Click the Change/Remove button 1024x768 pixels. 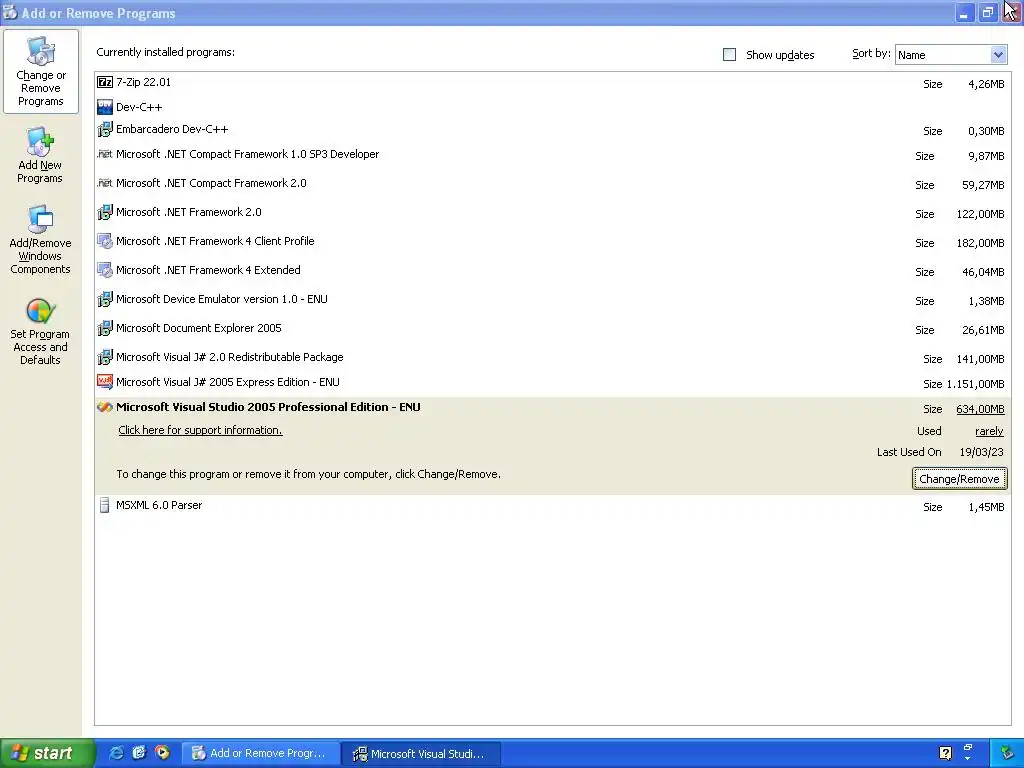coord(959,479)
